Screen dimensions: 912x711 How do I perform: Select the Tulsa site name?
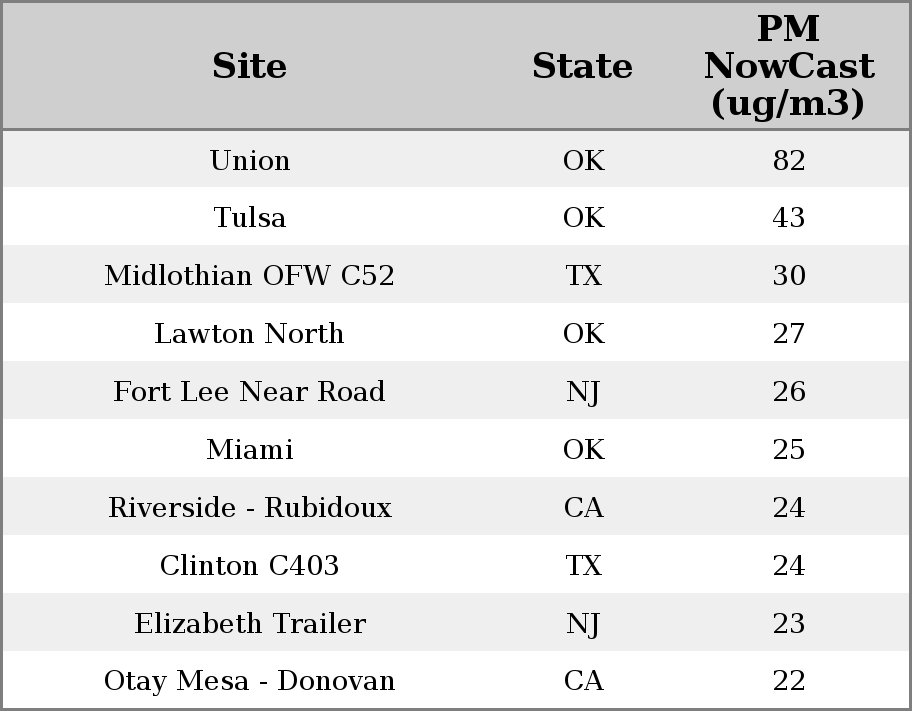pyautogui.click(x=249, y=218)
